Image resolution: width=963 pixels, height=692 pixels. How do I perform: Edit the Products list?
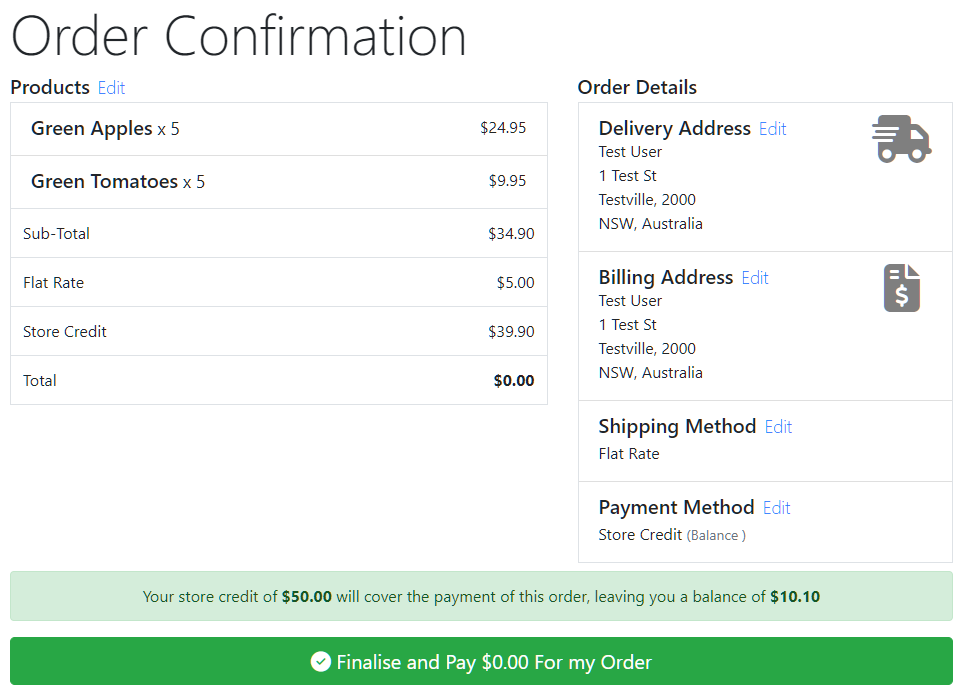[x=111, y=88]
